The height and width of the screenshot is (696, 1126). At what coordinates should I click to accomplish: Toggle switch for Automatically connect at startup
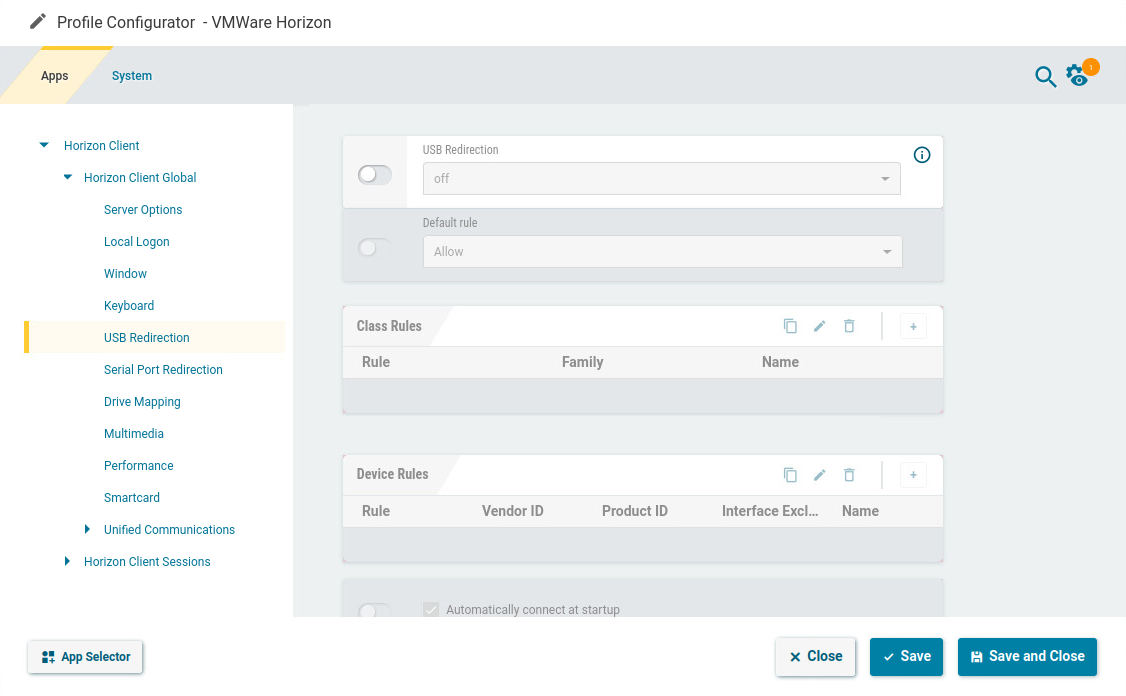click(375, 610)
